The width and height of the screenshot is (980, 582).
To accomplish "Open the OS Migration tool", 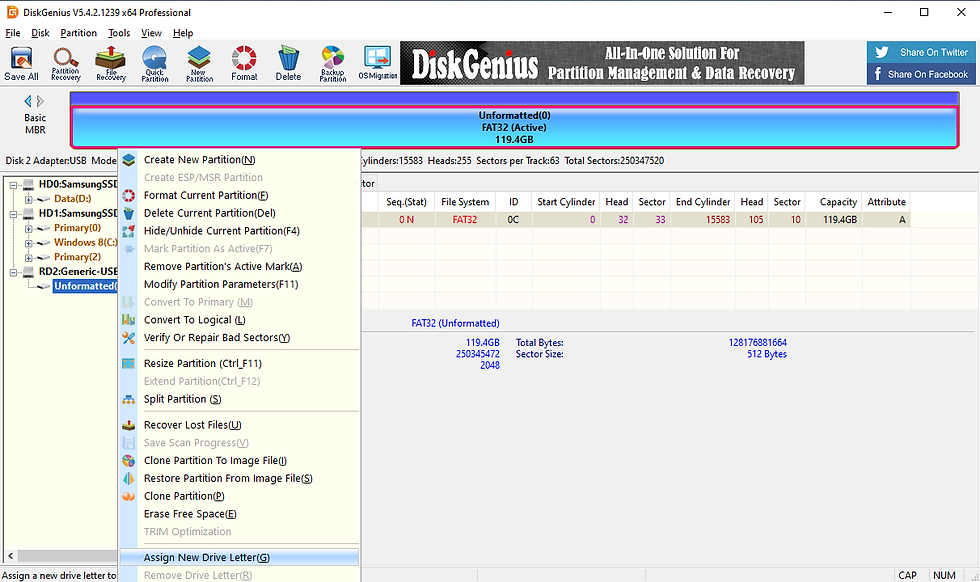I will (x=378, y=63).
